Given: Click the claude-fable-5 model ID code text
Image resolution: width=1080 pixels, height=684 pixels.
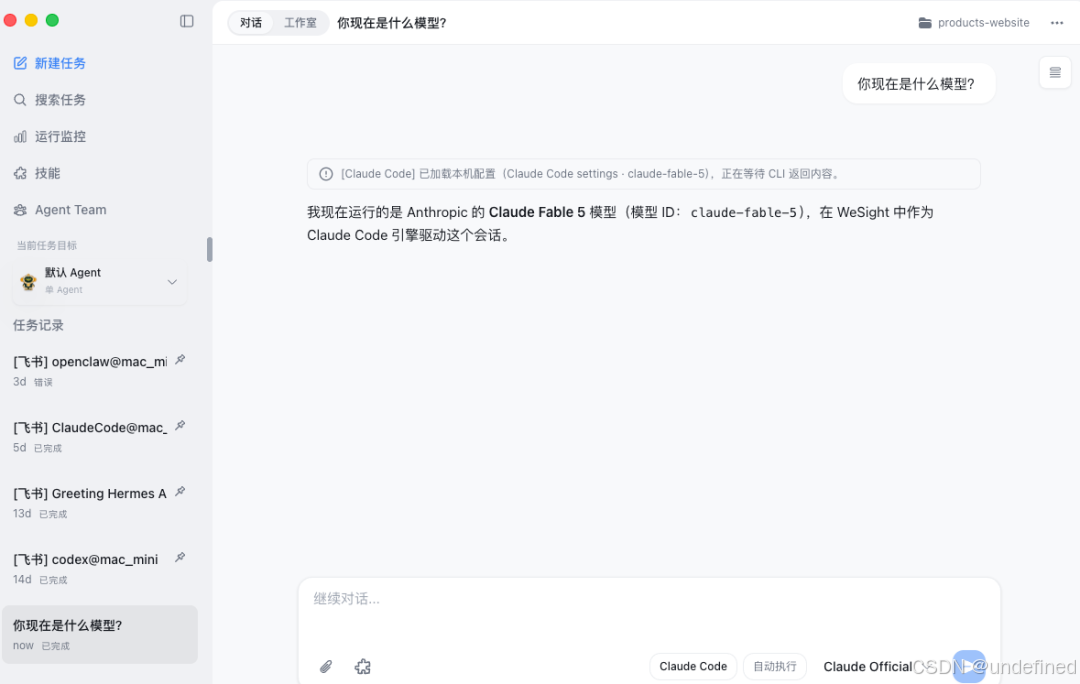Looking at the screenshot, I should click(743, 213).
